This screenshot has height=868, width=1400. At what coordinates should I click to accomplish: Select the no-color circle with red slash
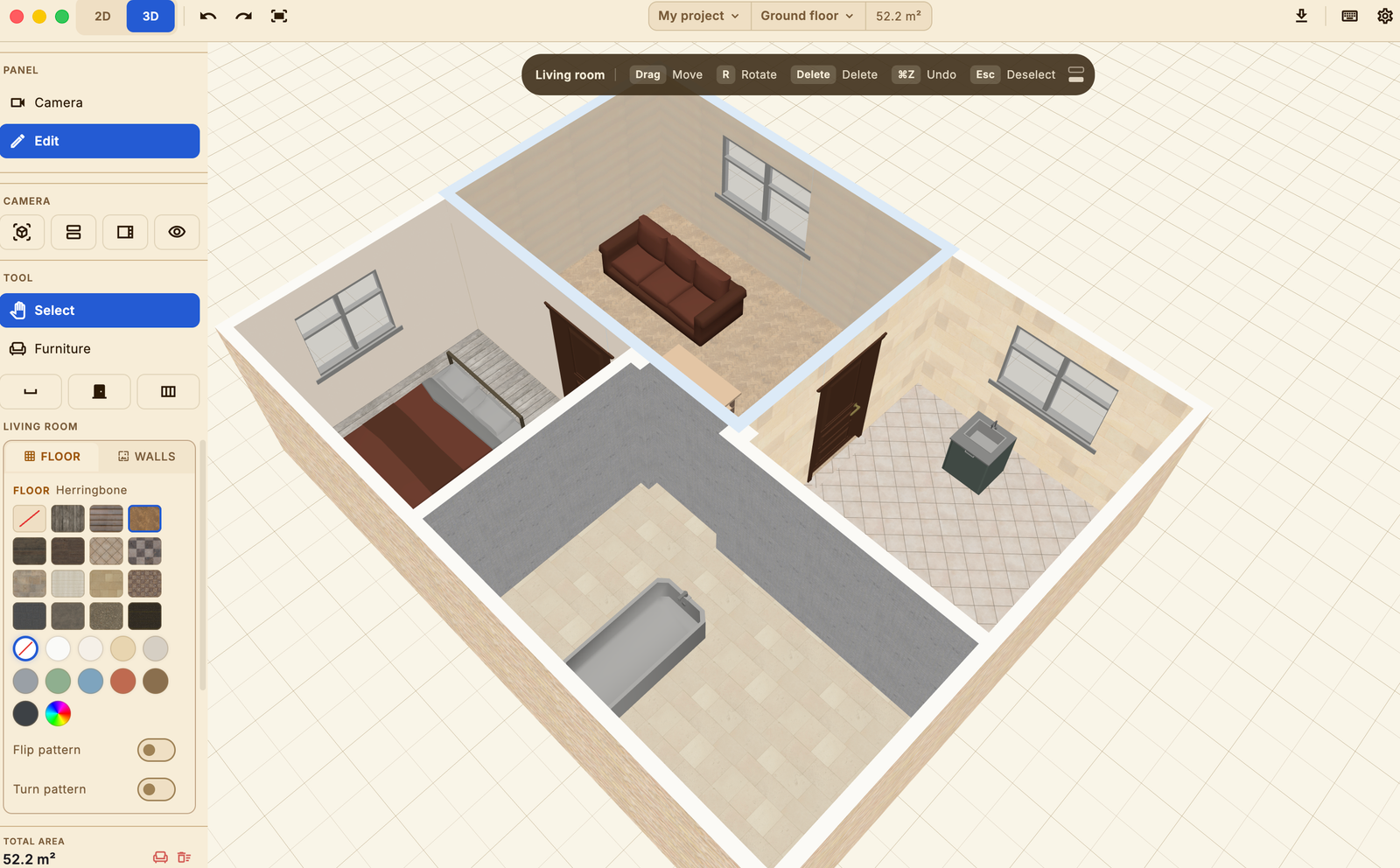point(25,648)
